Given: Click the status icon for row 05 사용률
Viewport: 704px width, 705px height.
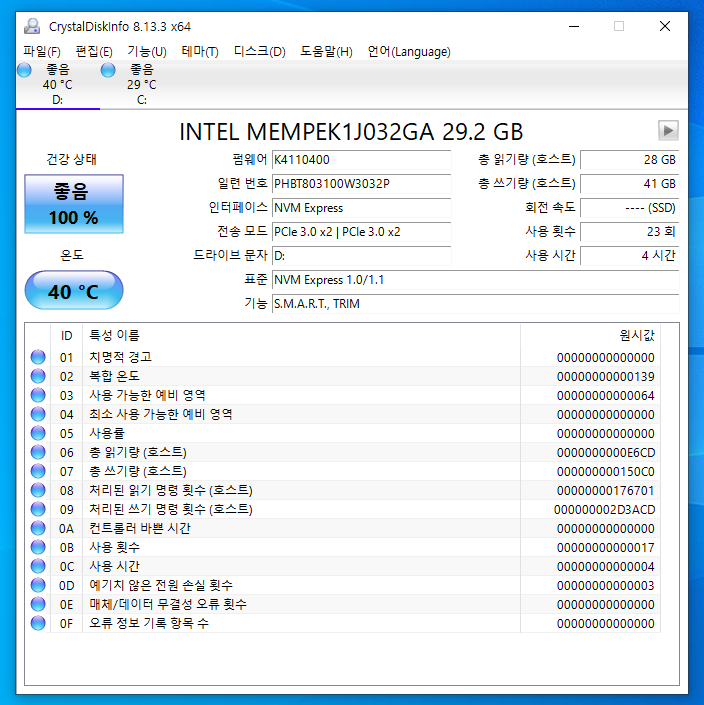Looking at the screenshot, I should [38, 433].
